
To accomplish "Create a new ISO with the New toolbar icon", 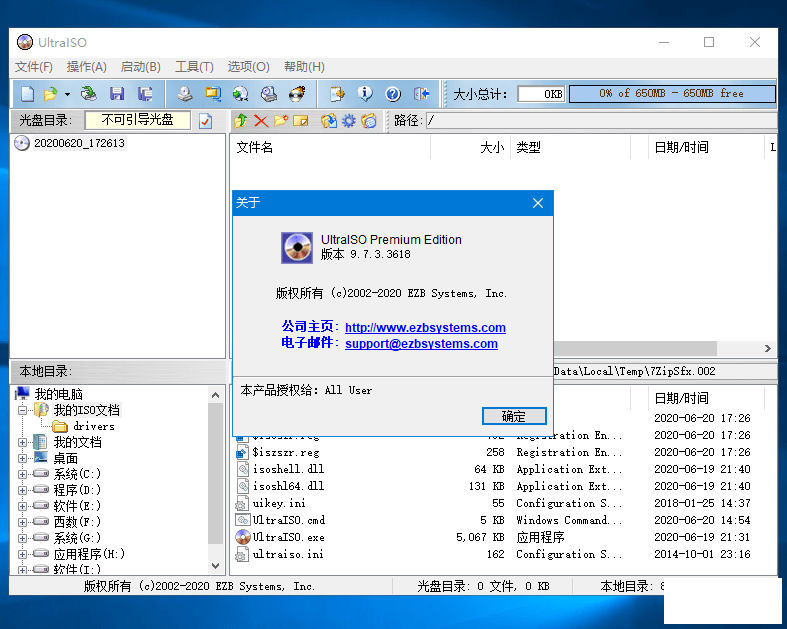I will coord(28,93).
